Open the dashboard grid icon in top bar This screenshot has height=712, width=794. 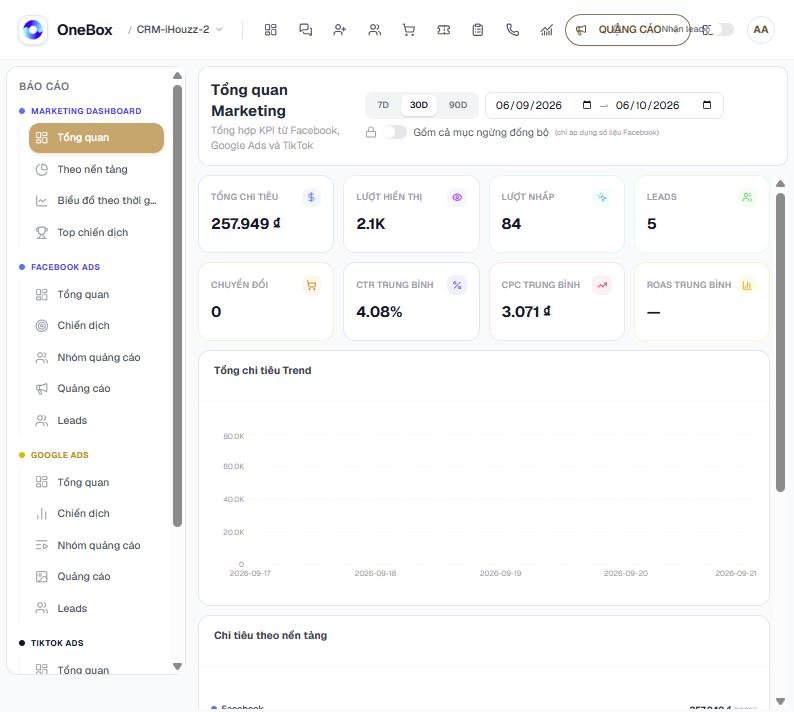pos(270,30)
